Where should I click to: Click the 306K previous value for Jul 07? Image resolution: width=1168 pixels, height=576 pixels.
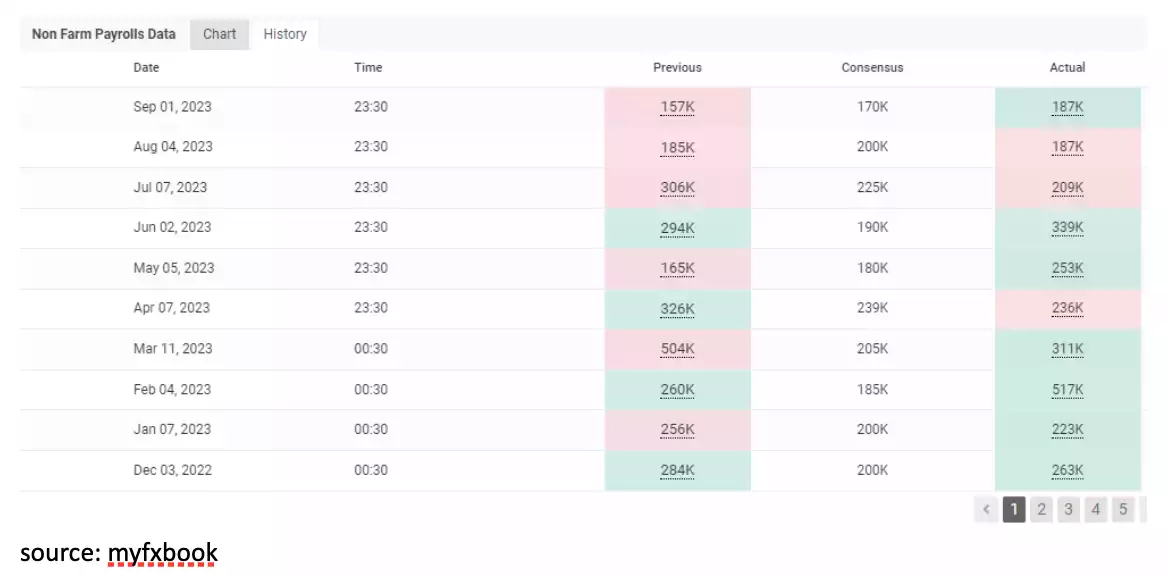click(677, 188)
